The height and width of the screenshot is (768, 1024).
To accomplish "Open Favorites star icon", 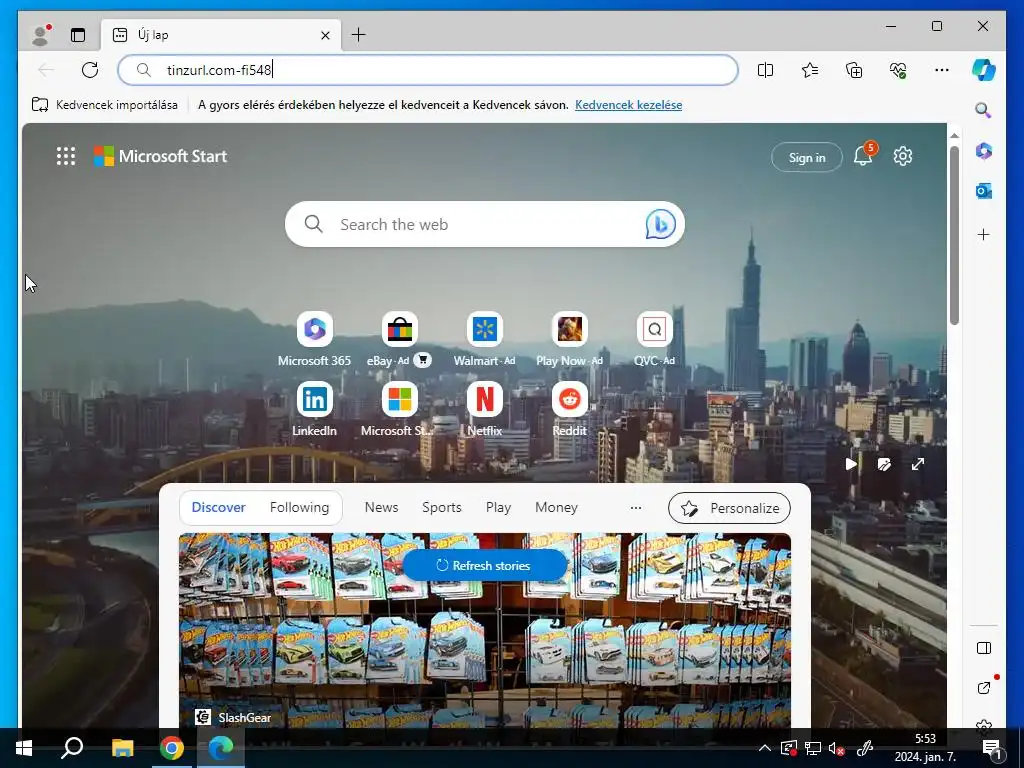I will 810,70.
